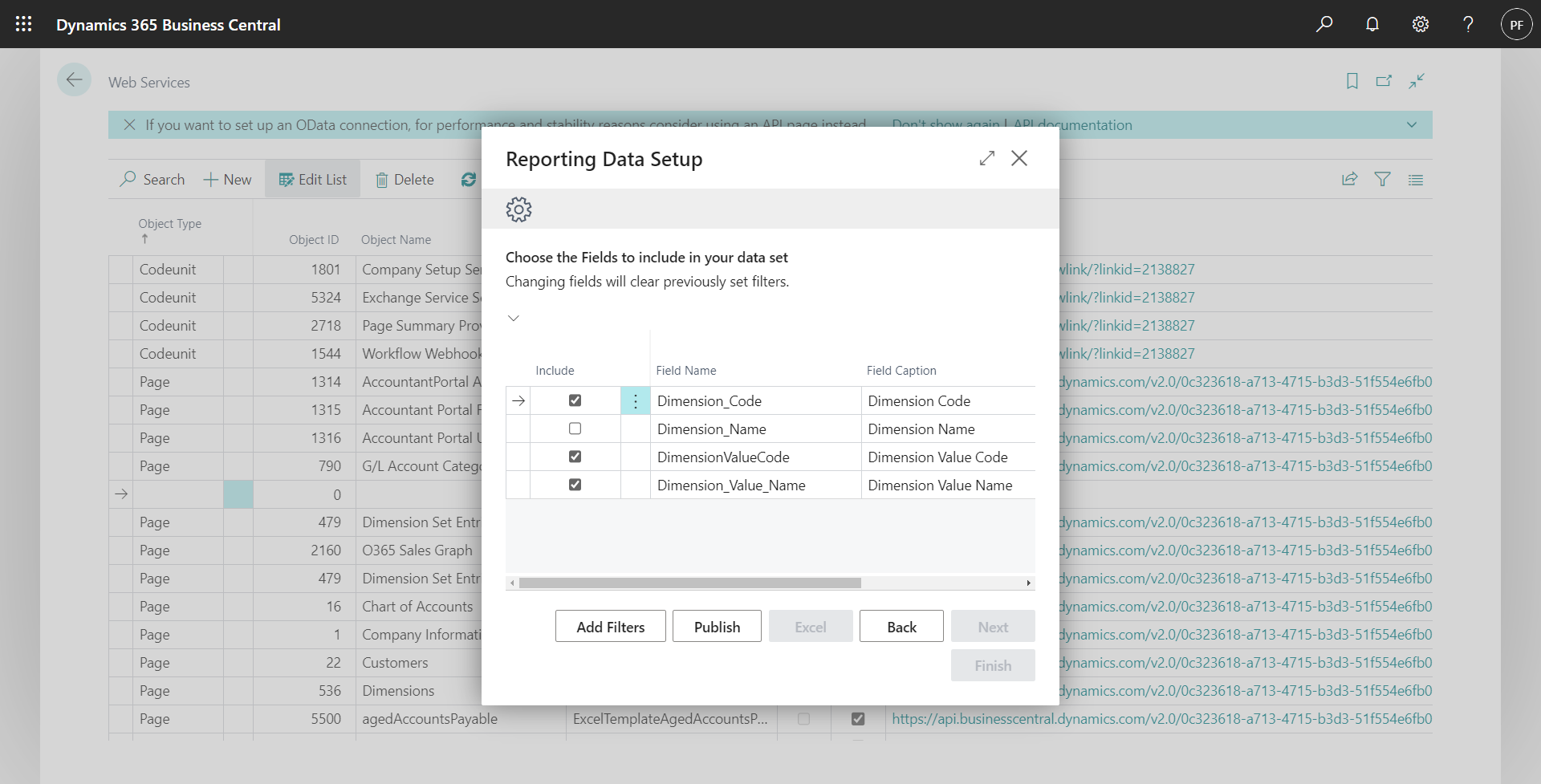Uncheck Include for Dimension_Code

click(575, 400)
